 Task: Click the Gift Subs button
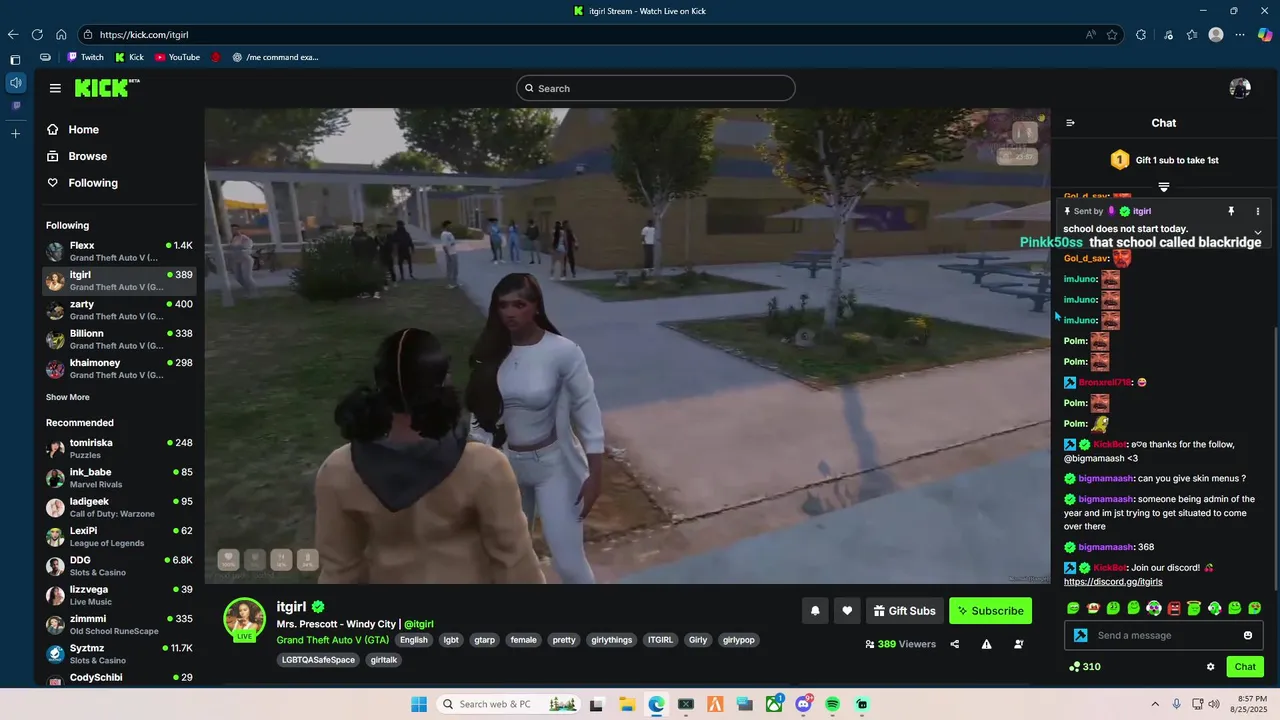pyautogui.click(x=904, y=611)
